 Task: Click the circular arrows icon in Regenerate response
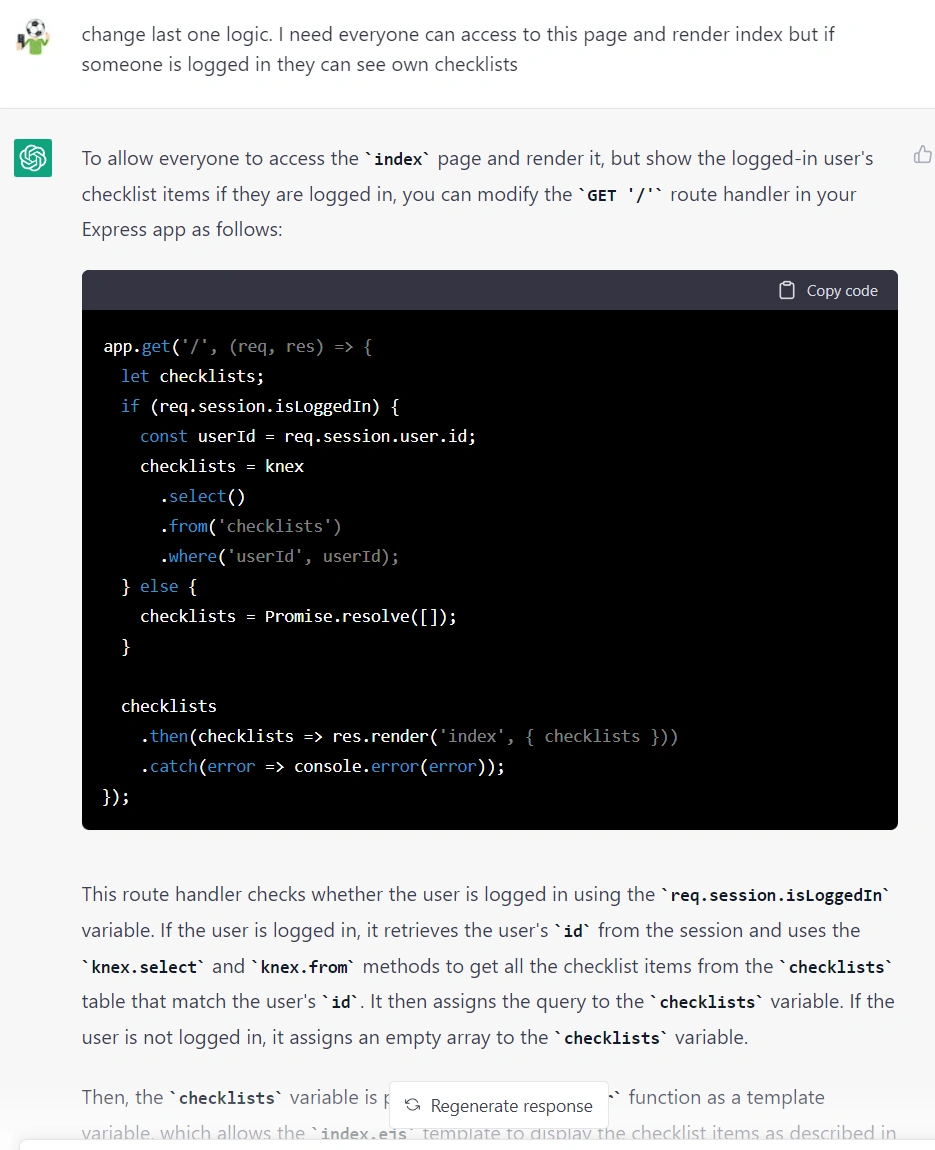click(x=413, y=1105)
